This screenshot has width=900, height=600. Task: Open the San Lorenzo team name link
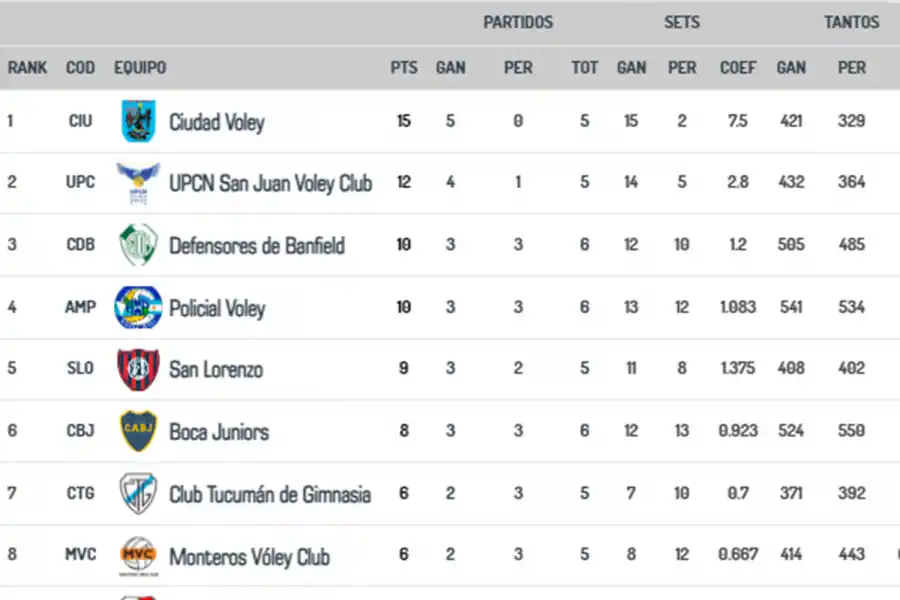click(215, 370)
